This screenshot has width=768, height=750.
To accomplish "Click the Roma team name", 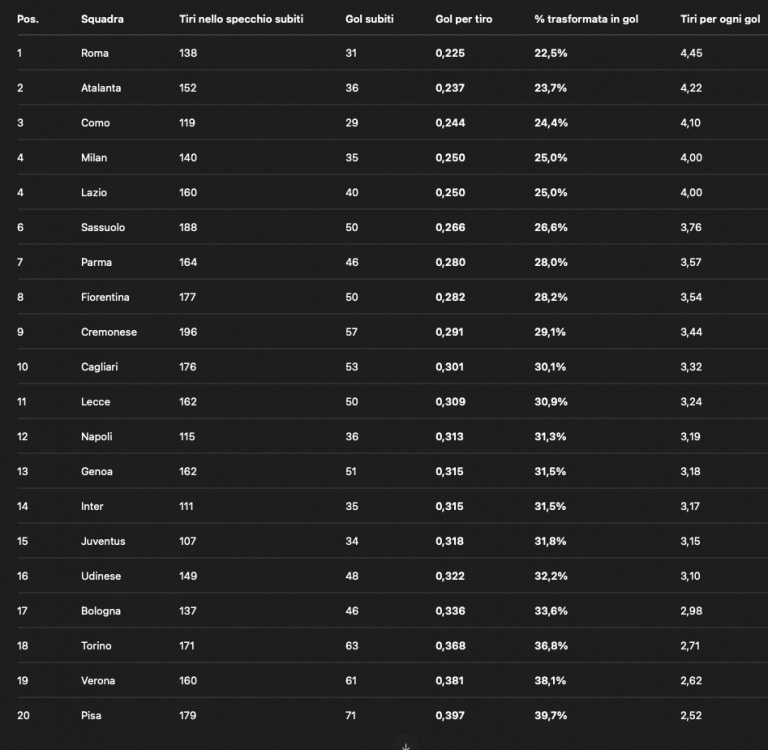I will pos(95,53).
